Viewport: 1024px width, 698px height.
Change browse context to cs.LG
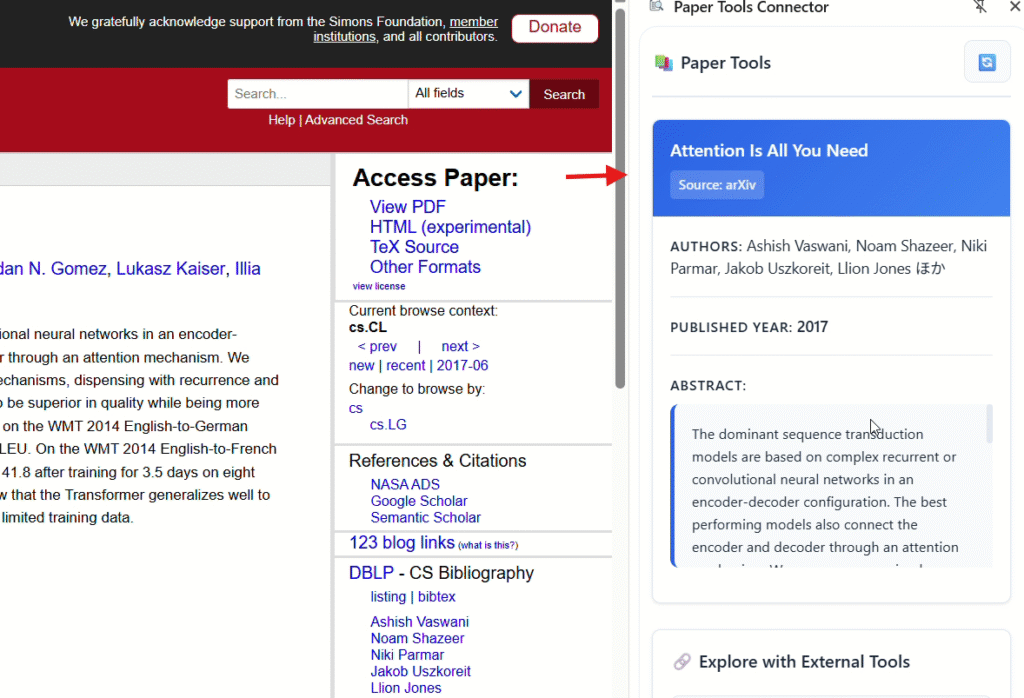[388, 424]
